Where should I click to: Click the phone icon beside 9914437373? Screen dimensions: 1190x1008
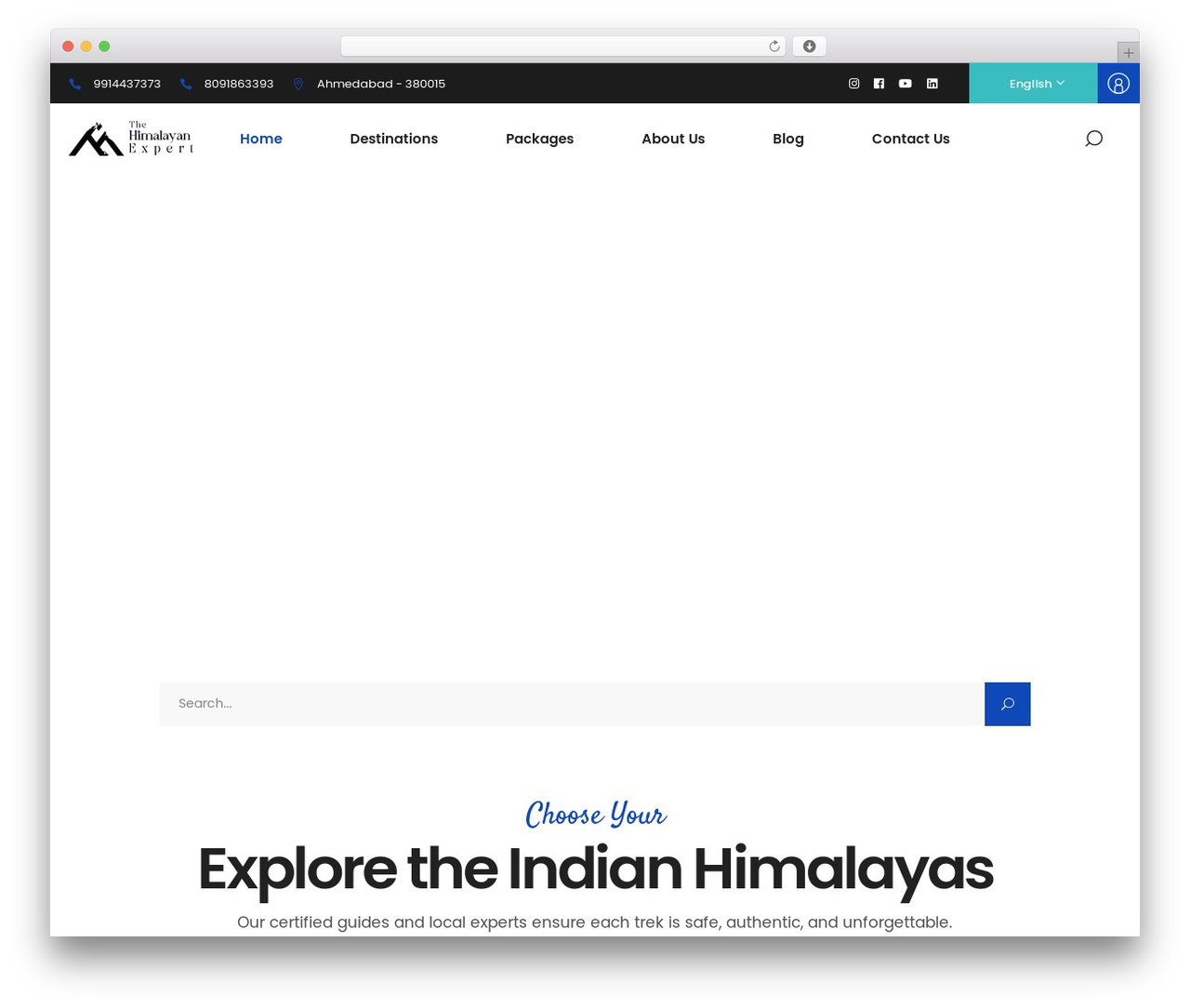coord(75,84)
